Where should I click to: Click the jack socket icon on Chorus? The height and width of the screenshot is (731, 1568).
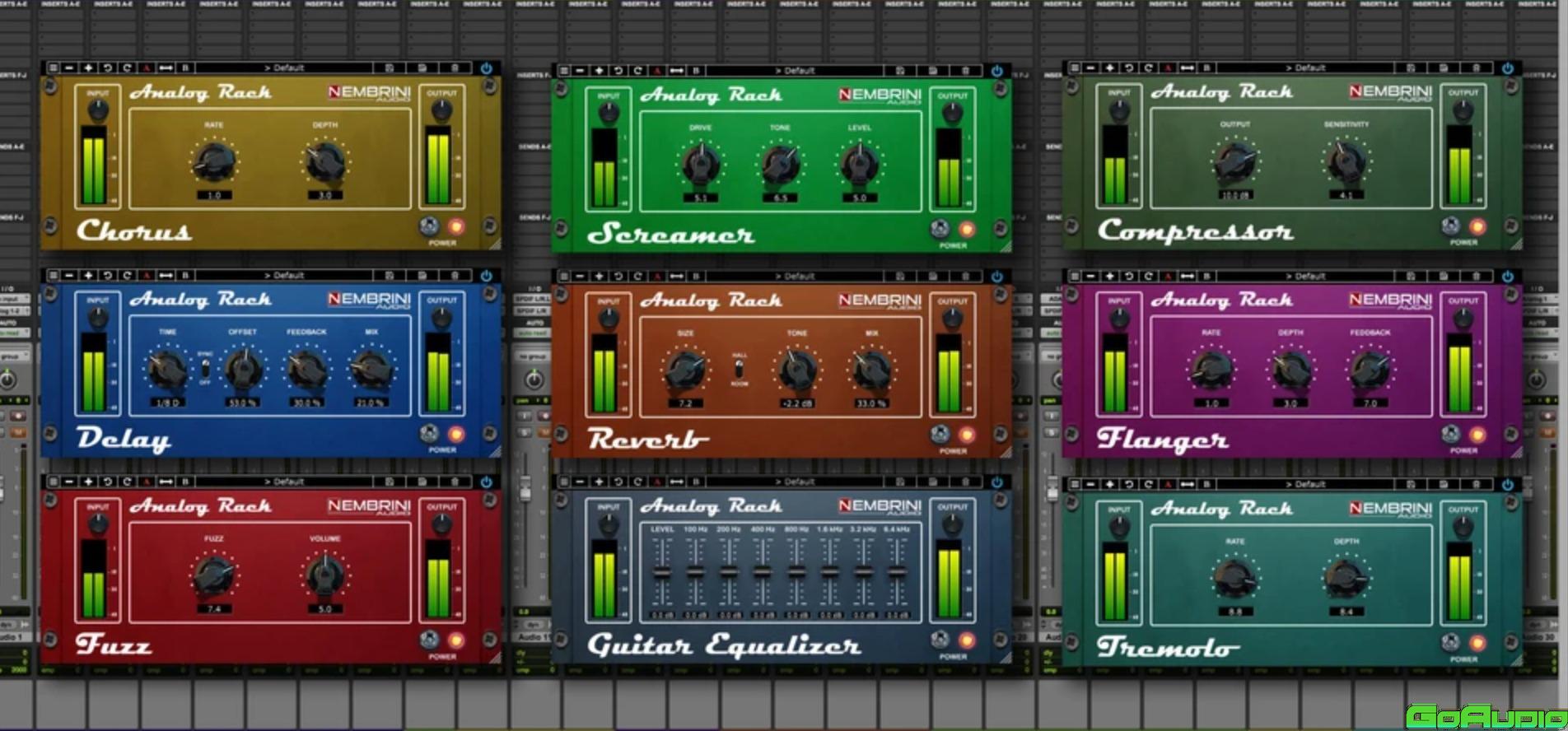pyautogui.click(x=429, y=226)
